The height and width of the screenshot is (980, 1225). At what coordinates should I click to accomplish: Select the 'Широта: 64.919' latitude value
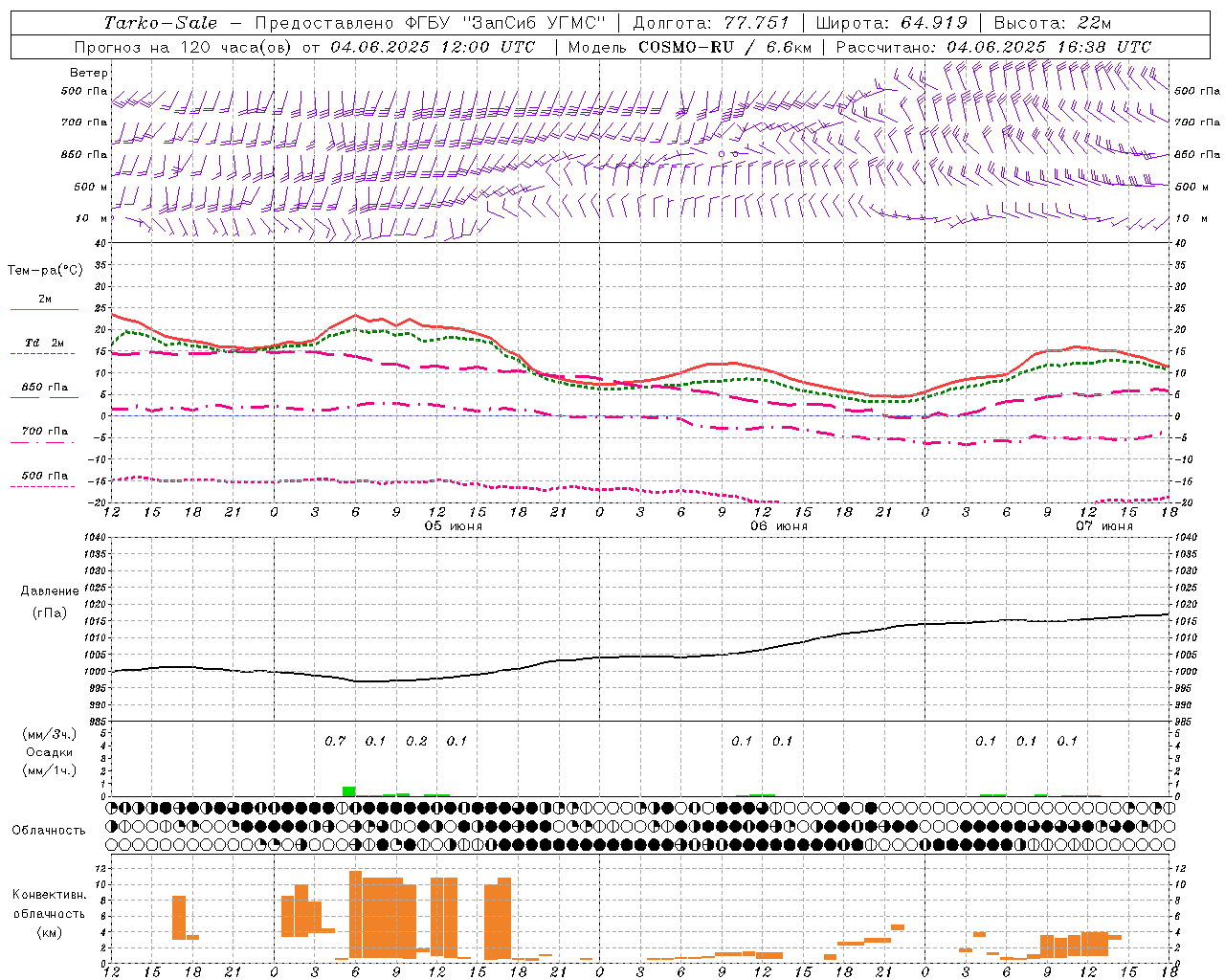pyautogui.click(x=892, y=23)
